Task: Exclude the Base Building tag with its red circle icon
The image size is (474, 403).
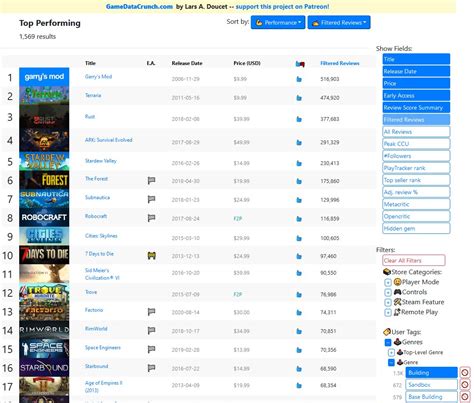Action: point(465,397)
